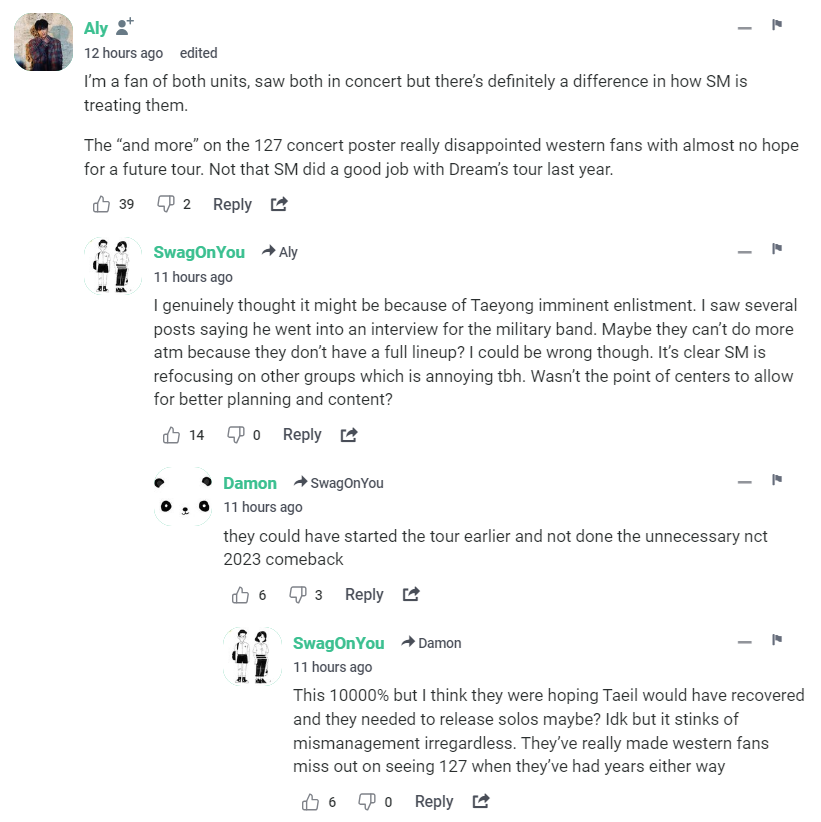Upvote SwagOnYou's comment with 14 likes
The image size is (821, 822).
pos(171,434)
